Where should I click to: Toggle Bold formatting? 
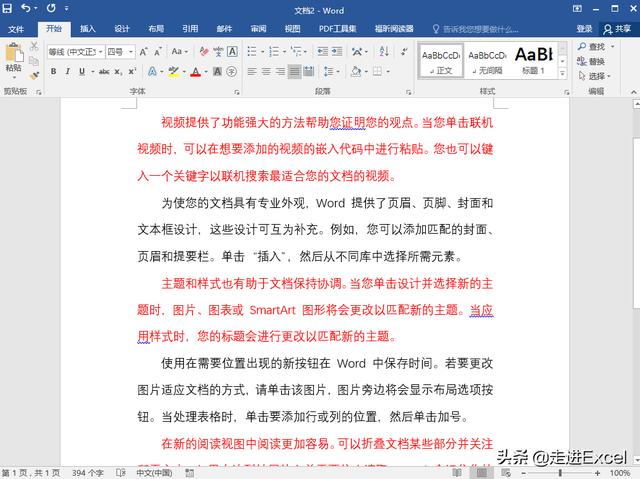coord(53,71)
